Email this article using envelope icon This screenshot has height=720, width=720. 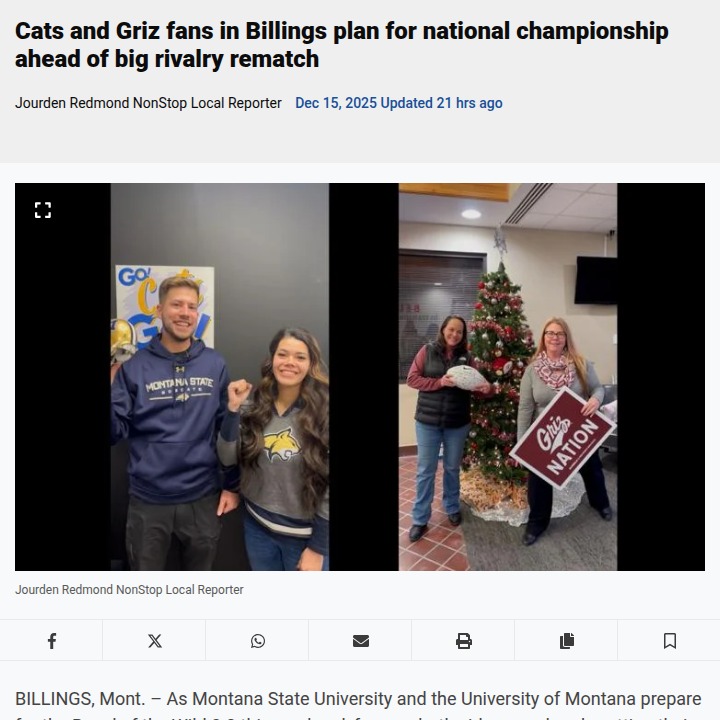click(361, 641)
